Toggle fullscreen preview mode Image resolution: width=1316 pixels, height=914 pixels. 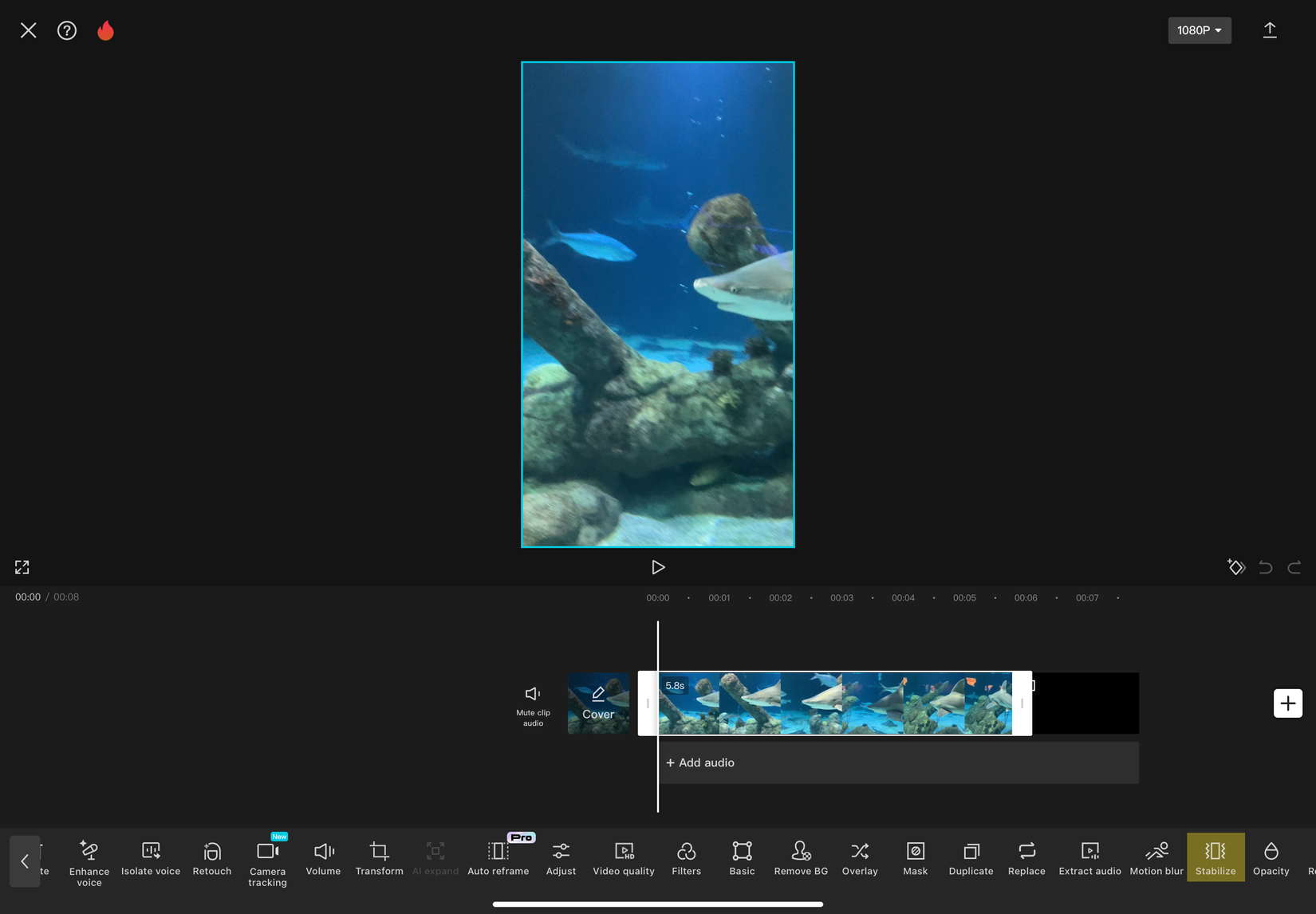point(22,567)
